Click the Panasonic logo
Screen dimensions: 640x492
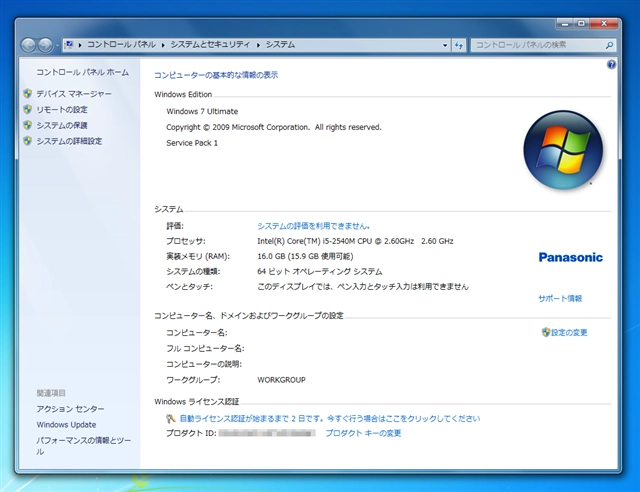(x=571, y=257)
